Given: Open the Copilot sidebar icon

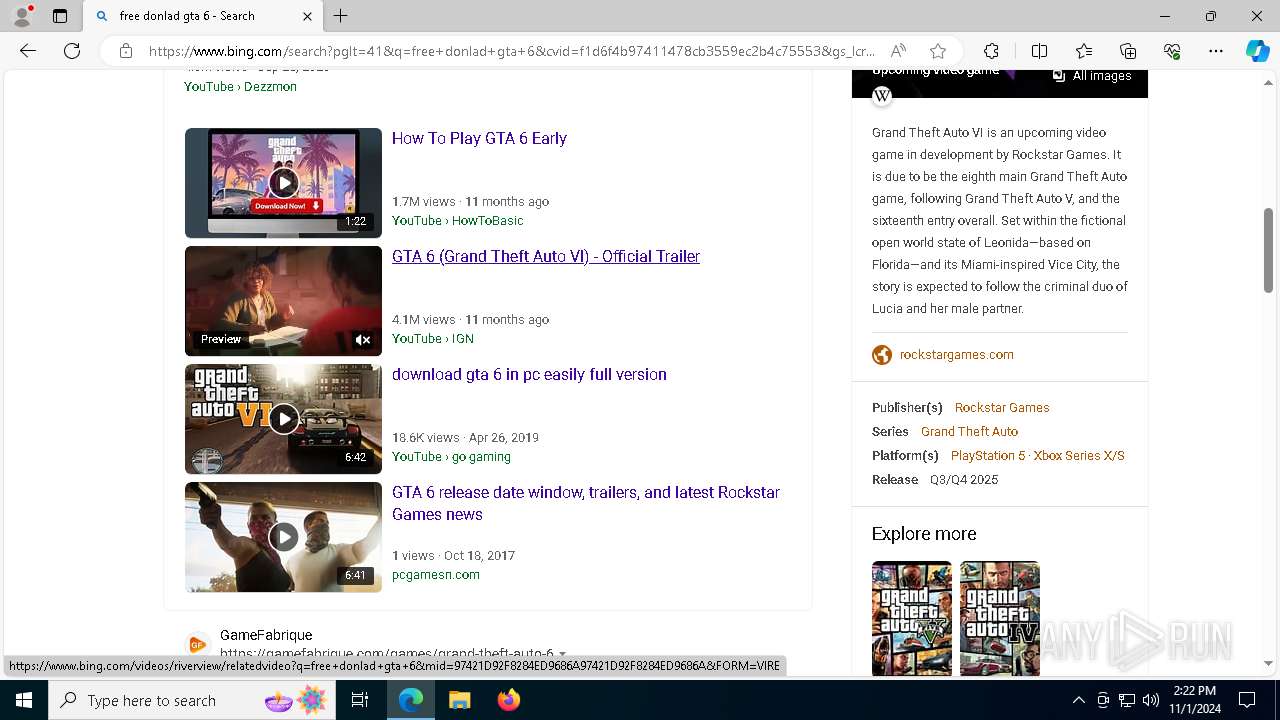Looking at the screenshot, I should (x=1257, y=51).
